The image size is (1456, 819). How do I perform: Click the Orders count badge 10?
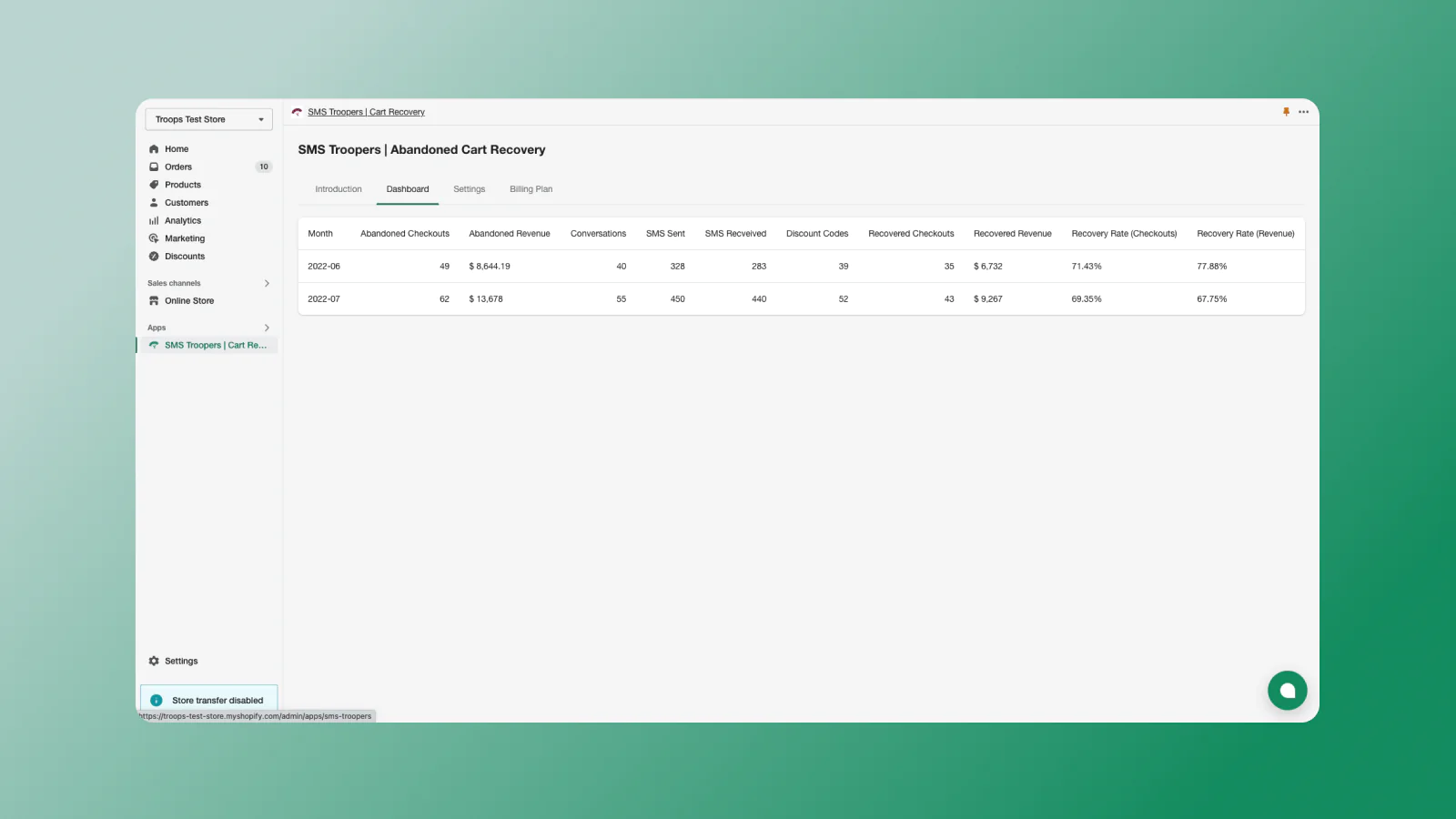264,167
